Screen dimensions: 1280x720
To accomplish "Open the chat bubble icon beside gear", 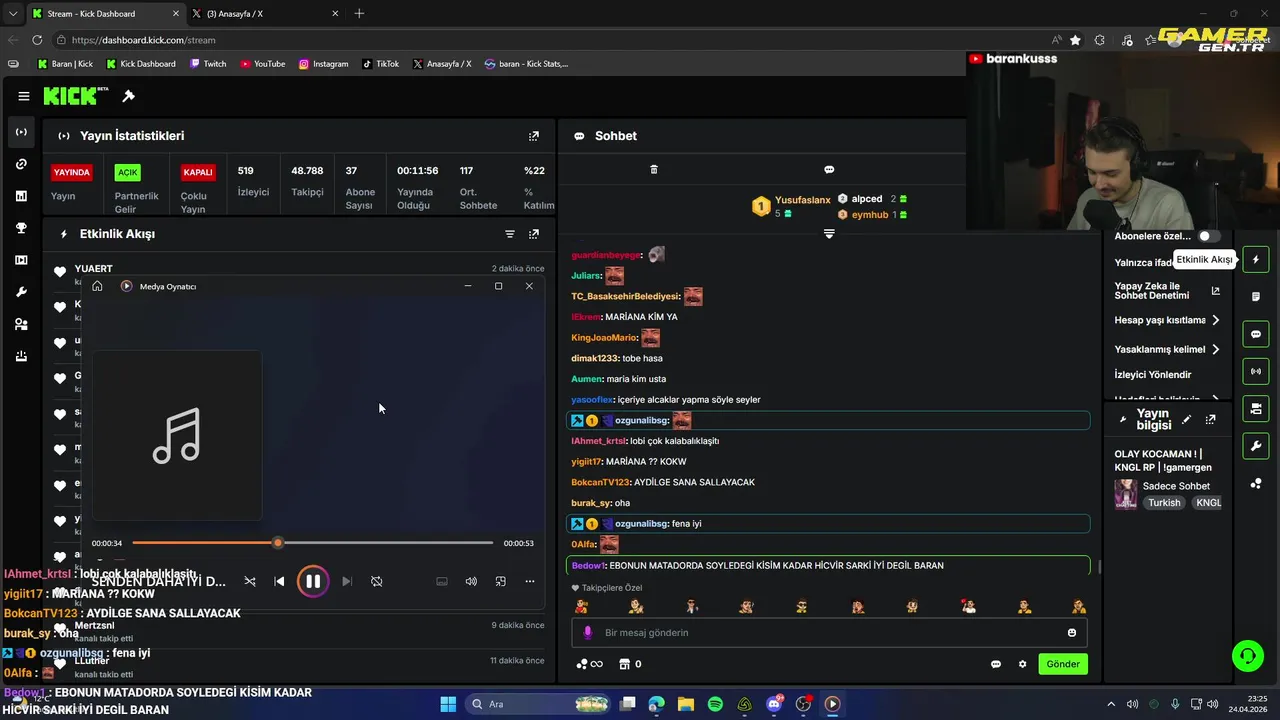I will click(996, 664).
